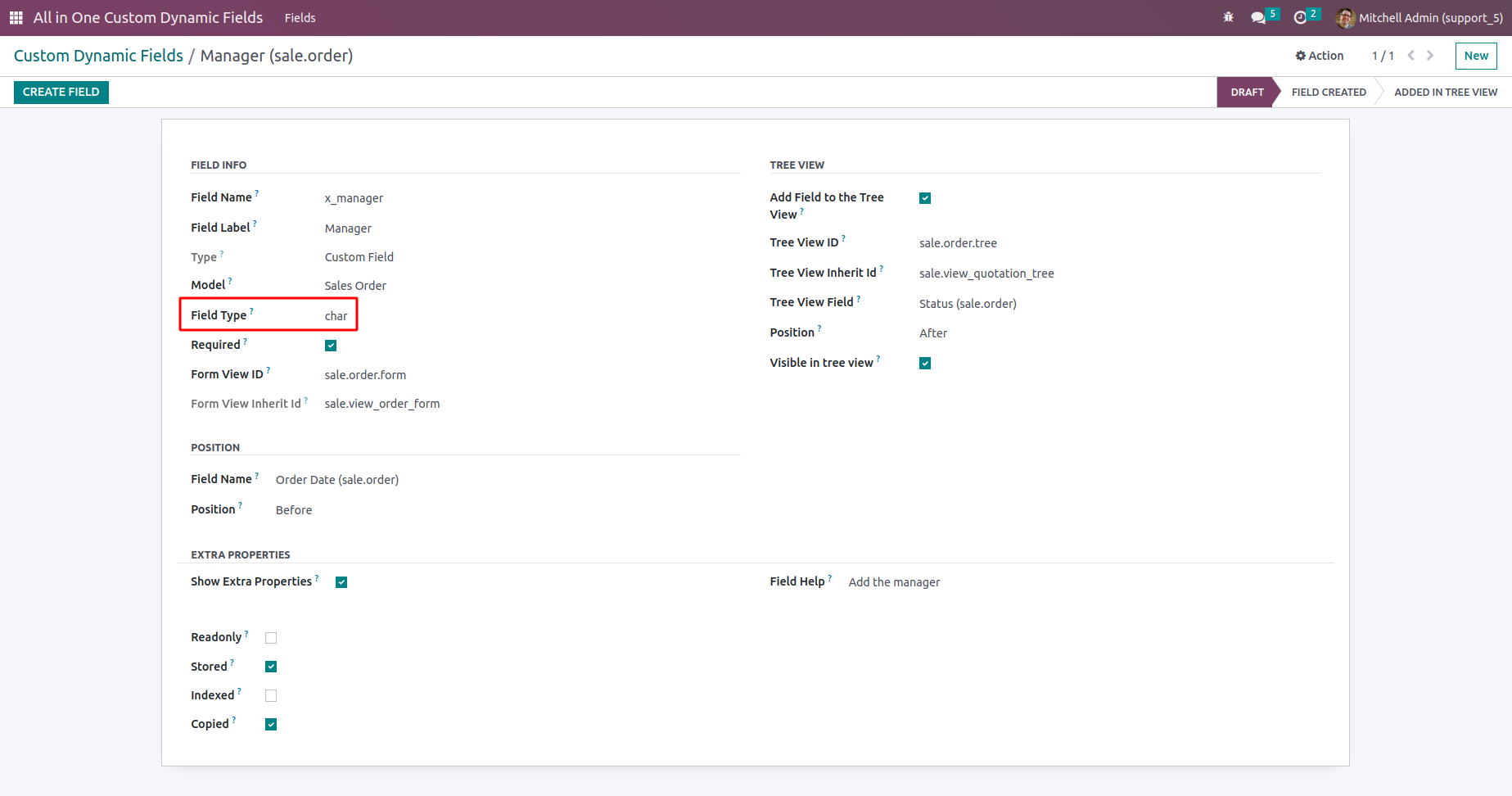The height and width of the screenshot is (796, 1512).
Task: Click help mark next to Field Help
Action: 830,577
